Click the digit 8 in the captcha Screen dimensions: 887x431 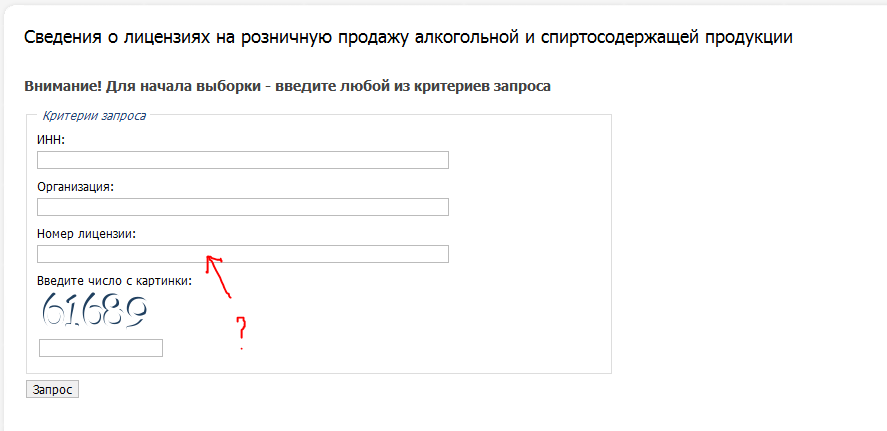pos(113,311)
